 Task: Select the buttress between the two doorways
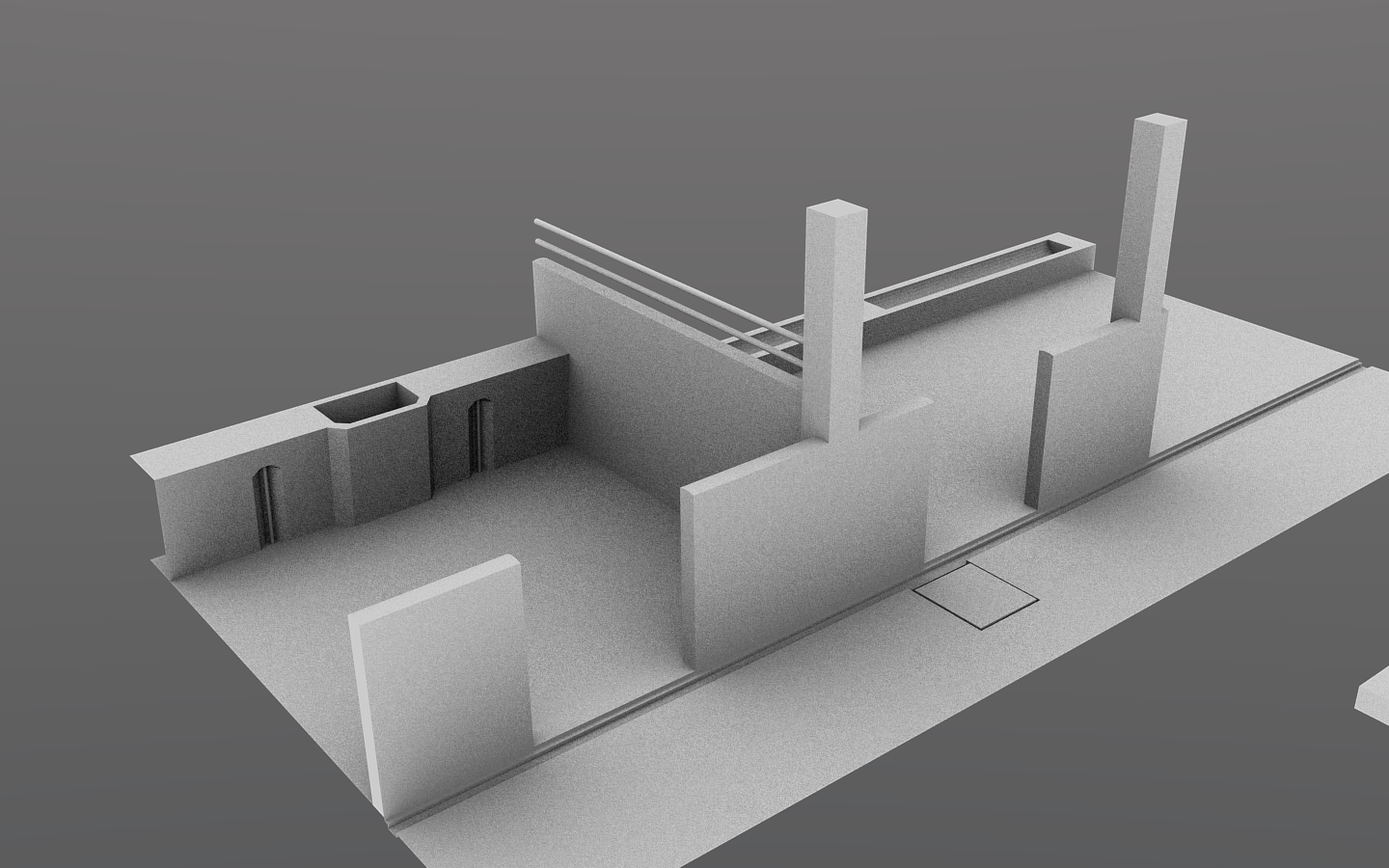coord(381,473)
